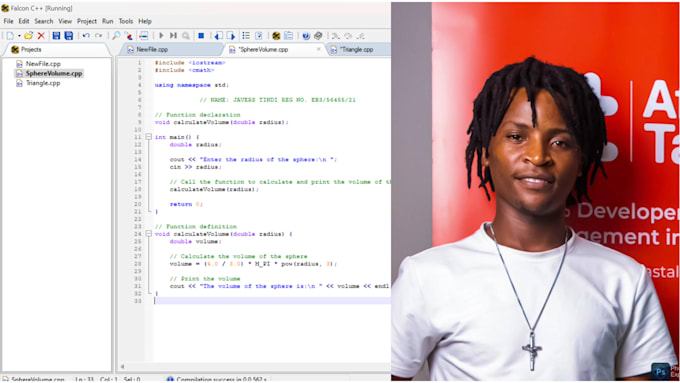The width and height of the screenshot is (680, 383).
Task: Click the Photoshop Ps icon bottom right
Action: pos(660,372)
